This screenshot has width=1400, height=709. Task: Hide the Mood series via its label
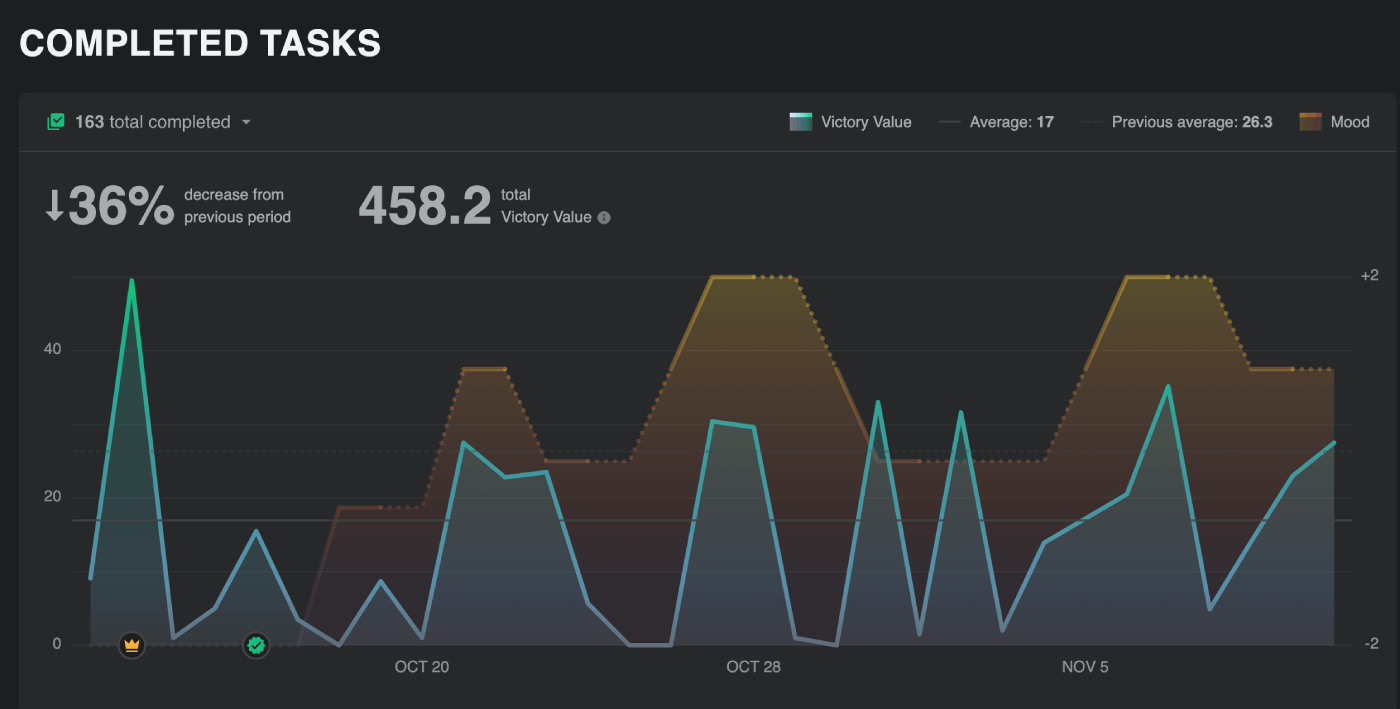[x=1350, y=122]
